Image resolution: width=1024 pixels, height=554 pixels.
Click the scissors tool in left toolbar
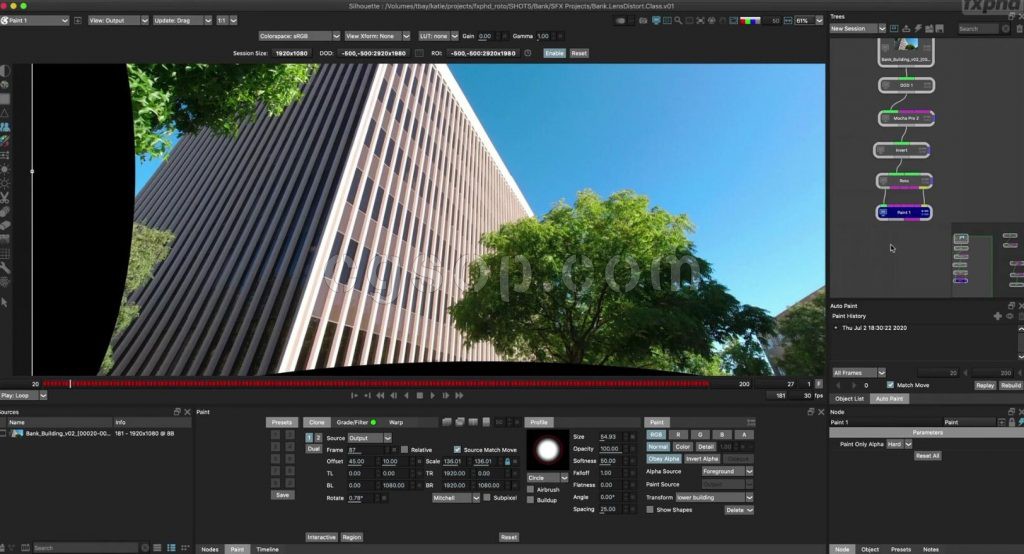point(5,197)
